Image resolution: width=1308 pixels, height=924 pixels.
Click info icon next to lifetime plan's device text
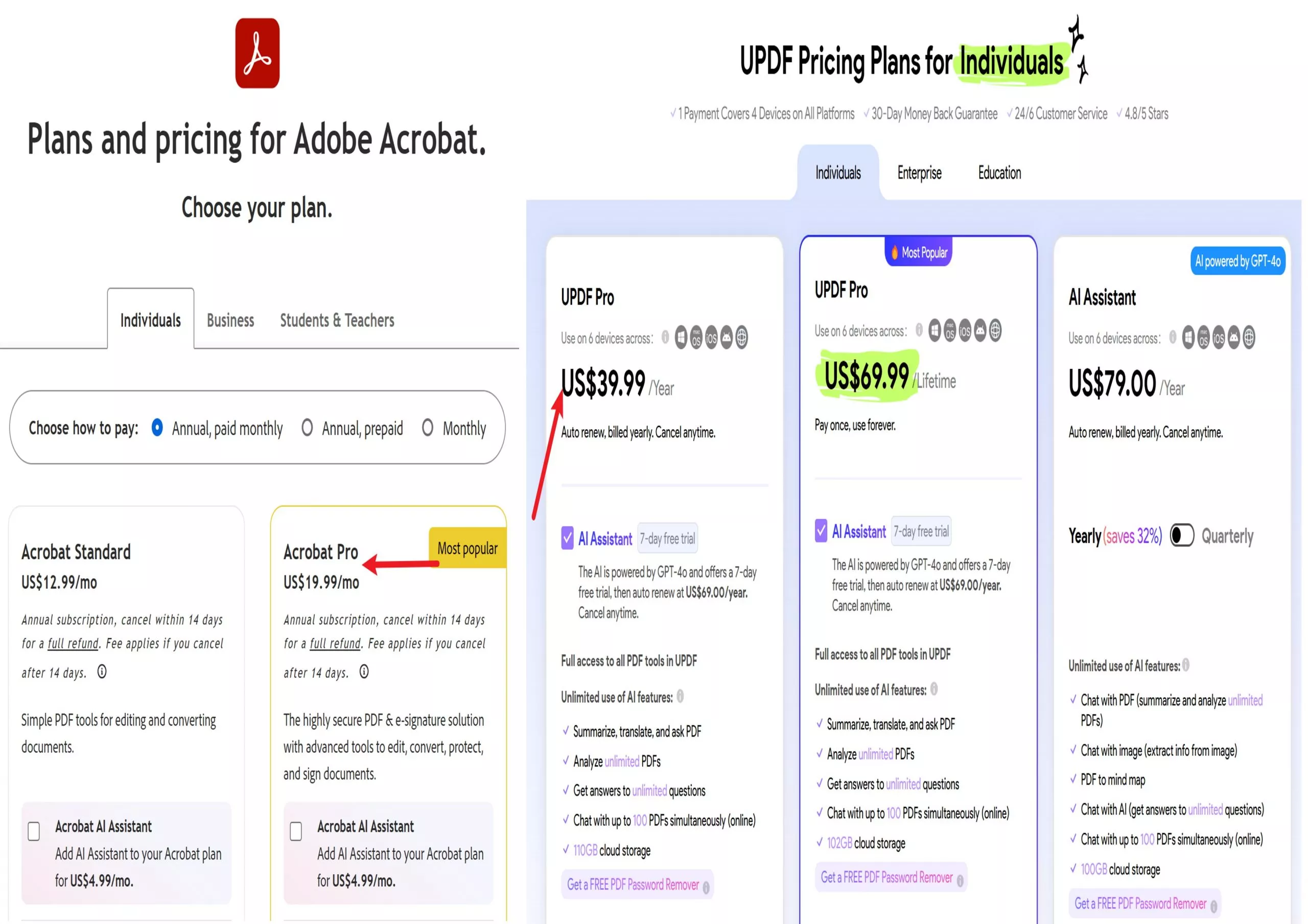pyautogui.click(x=919, y=330)
